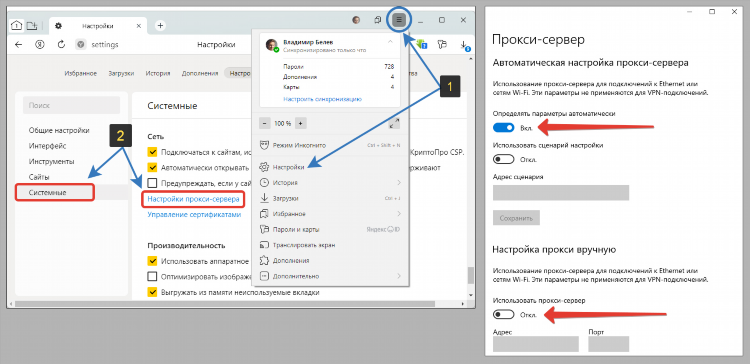Click the fullscreen arrows icon in menu
Screen dimensions: 750x364
point(394,123)
